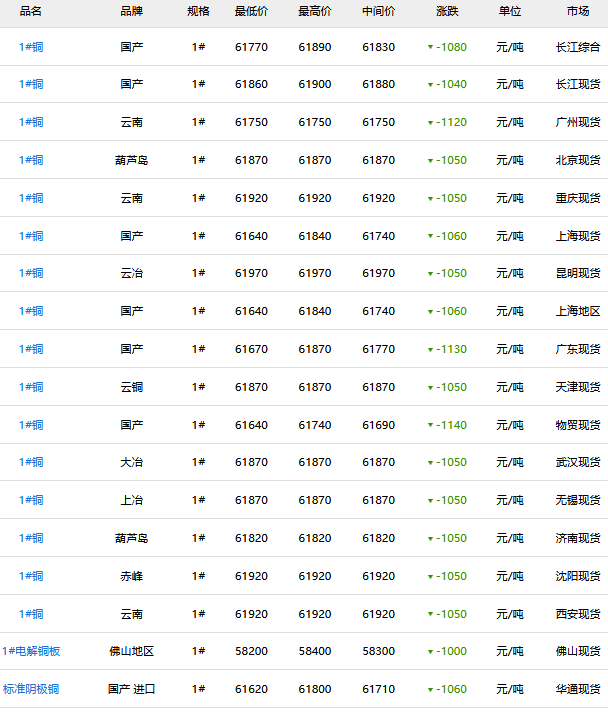
Task: Click the green triangle next to -1130
Action: coord(430,350)
